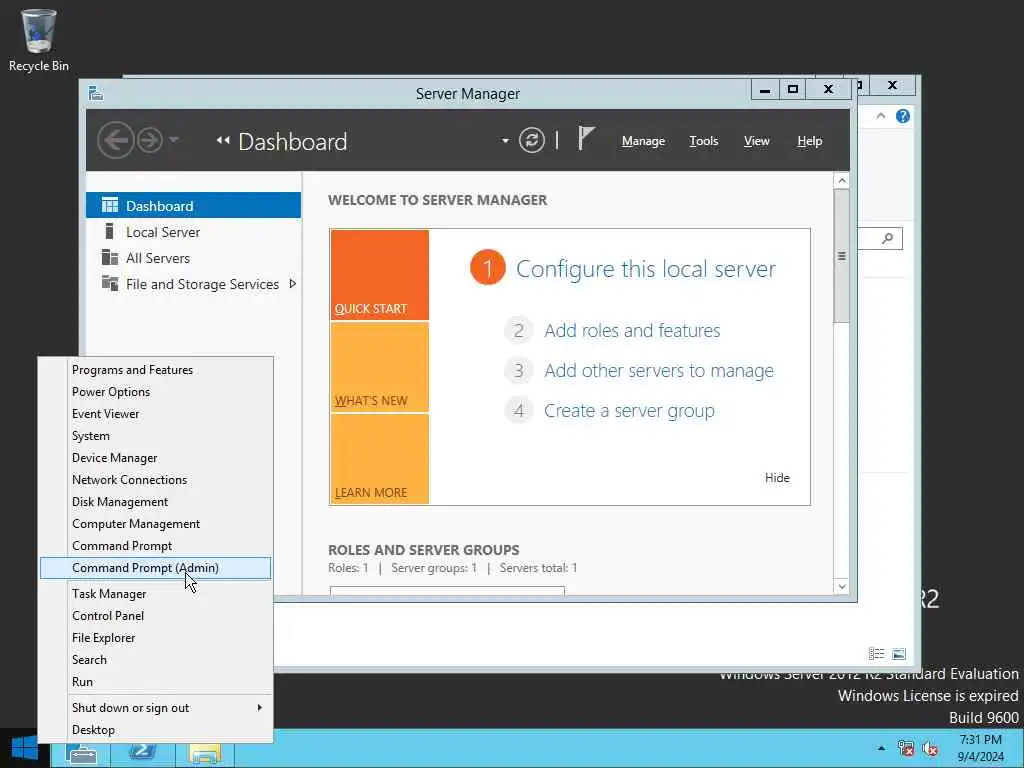Choose Desktop in the context menu

click(x=155, y=730)
